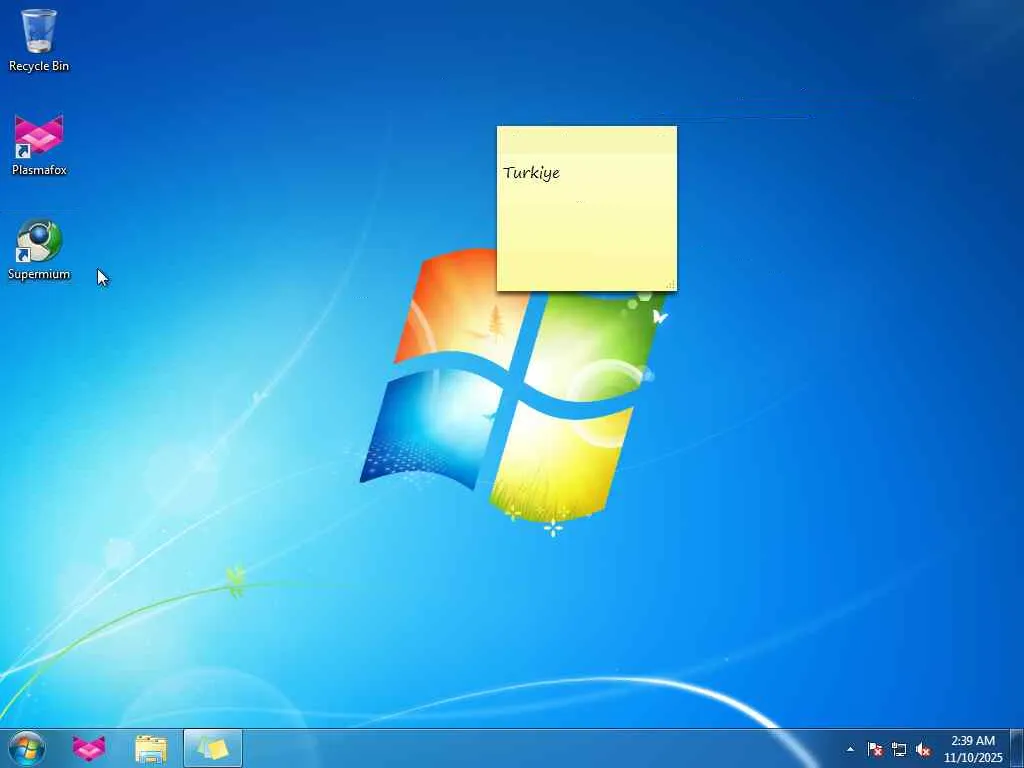Launch Plasmafox from the taskbar

89,748
